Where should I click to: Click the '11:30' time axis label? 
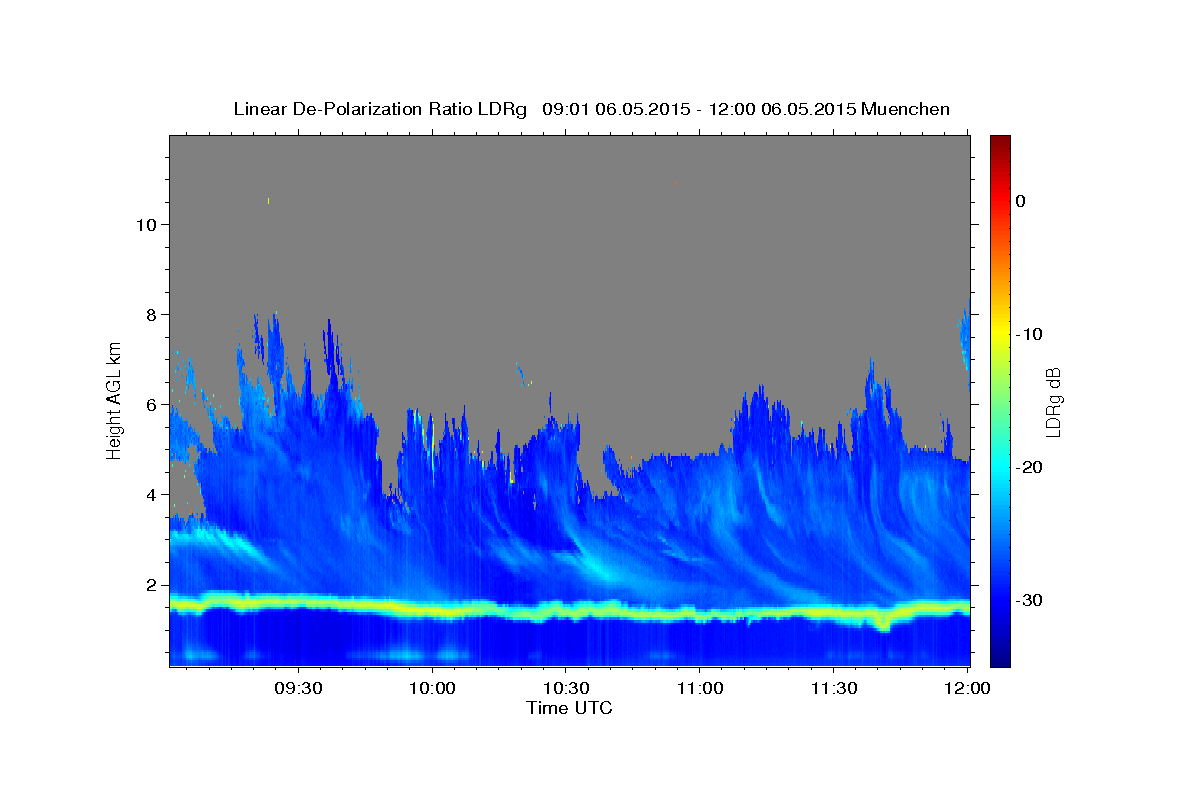833,689
